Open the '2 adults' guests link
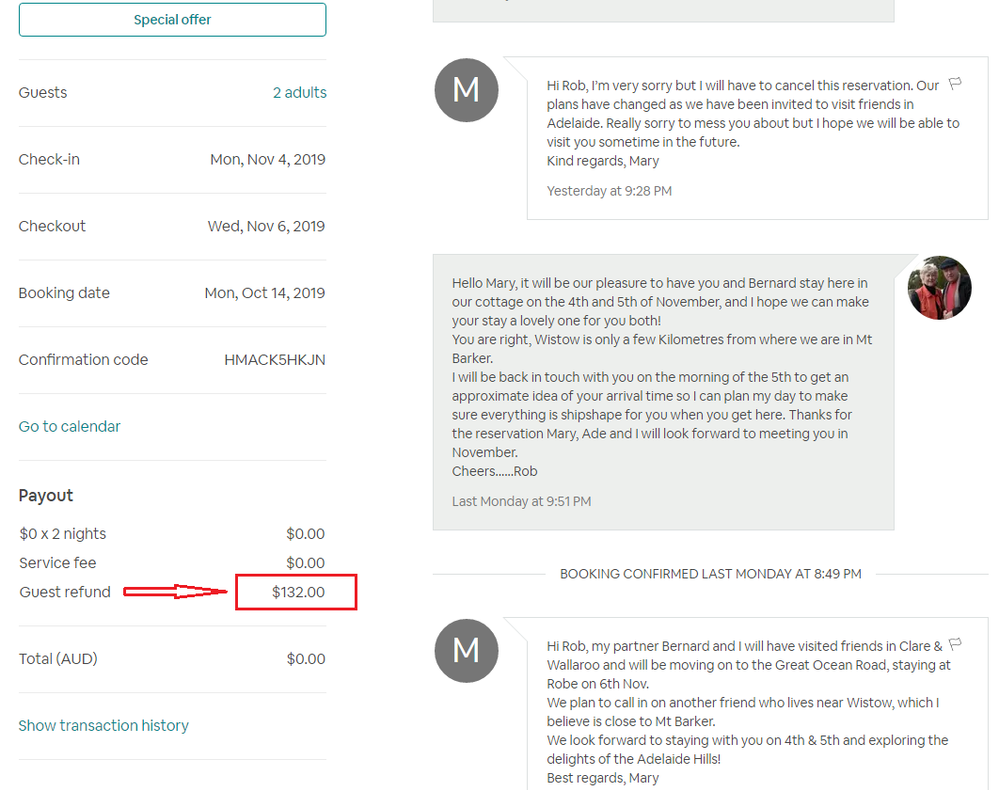The height and width of the screenshot is (790, 999). 299,93
